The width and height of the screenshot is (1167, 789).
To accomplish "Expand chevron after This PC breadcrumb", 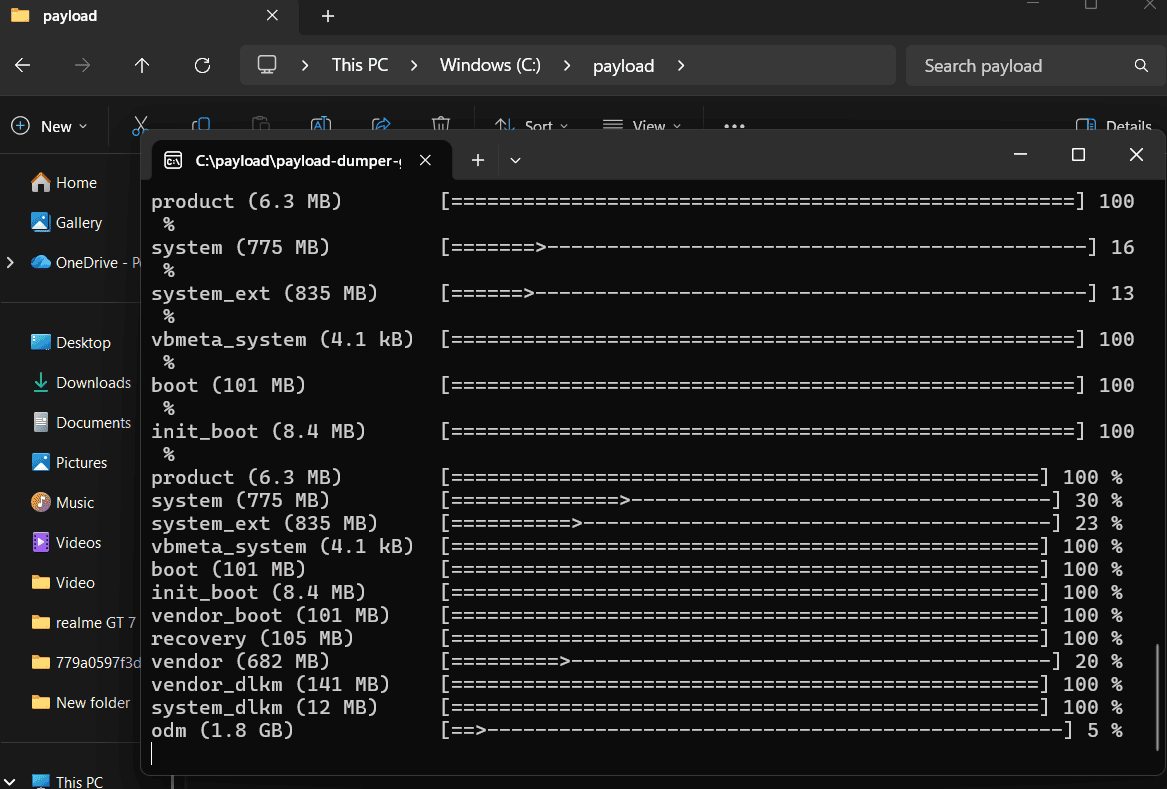I will [414, 66].
